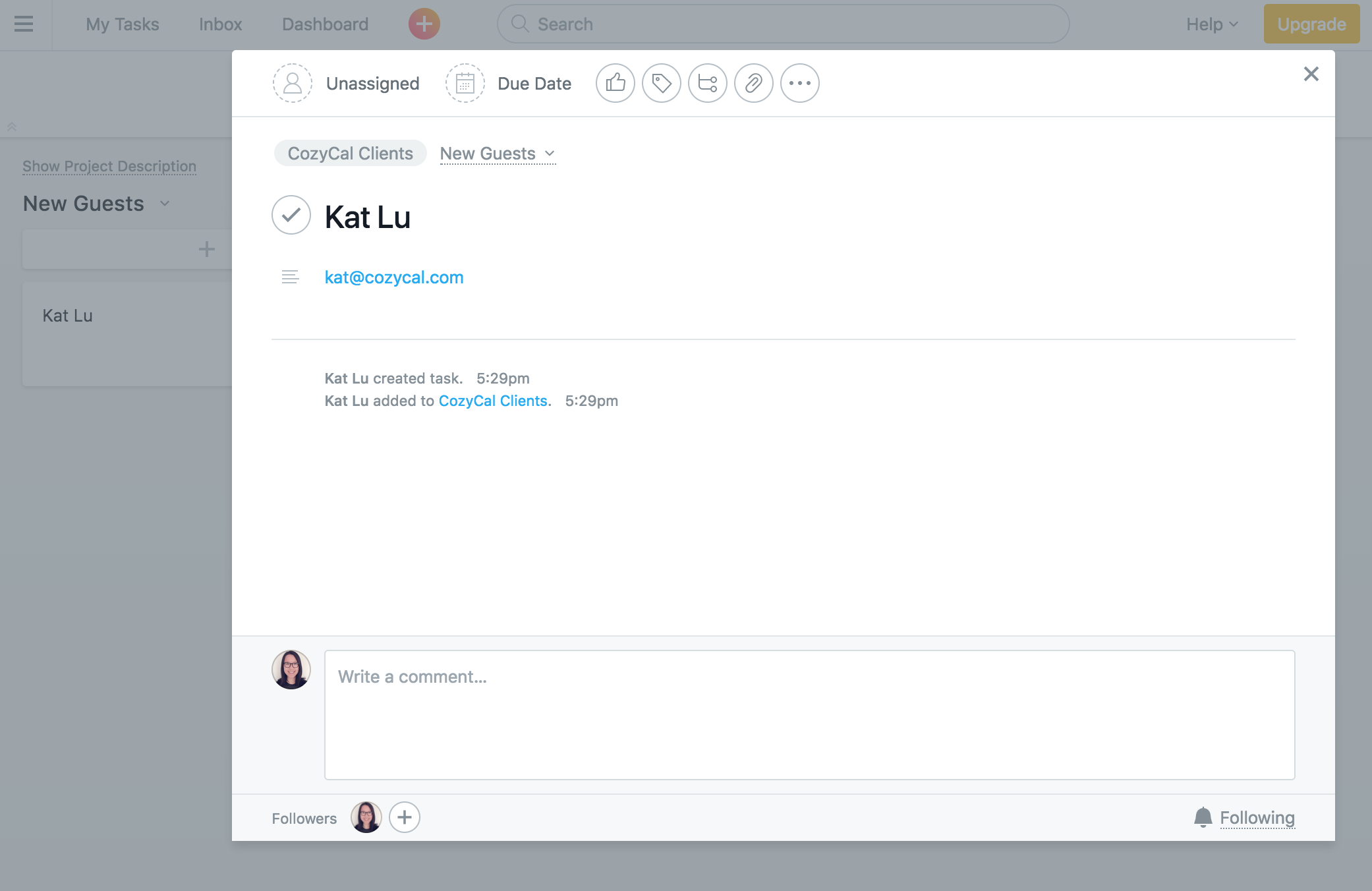Open the CozyCal Clients project pill
The height and width of the screenshot is (891, 1372).
click(350, 154)
